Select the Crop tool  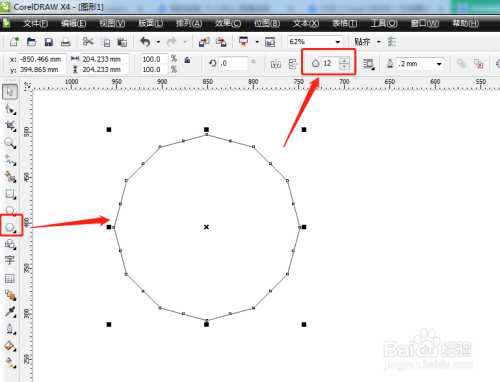pos(10,126)
